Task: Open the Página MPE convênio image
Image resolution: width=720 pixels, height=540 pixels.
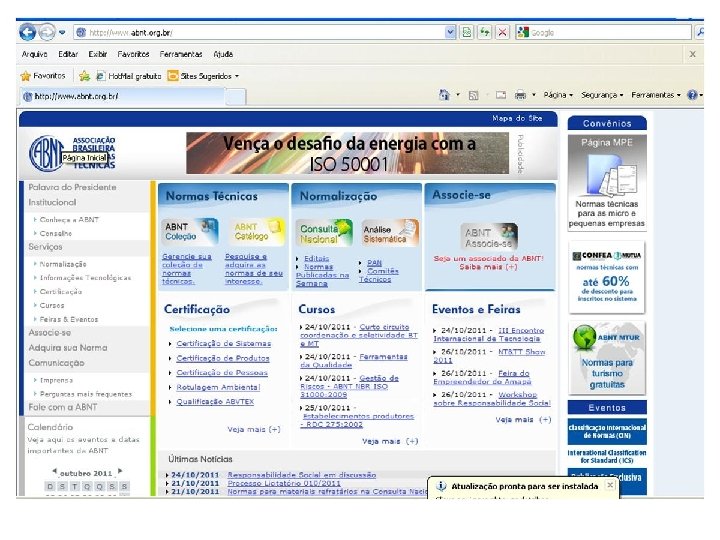Action: pos(607,183)
